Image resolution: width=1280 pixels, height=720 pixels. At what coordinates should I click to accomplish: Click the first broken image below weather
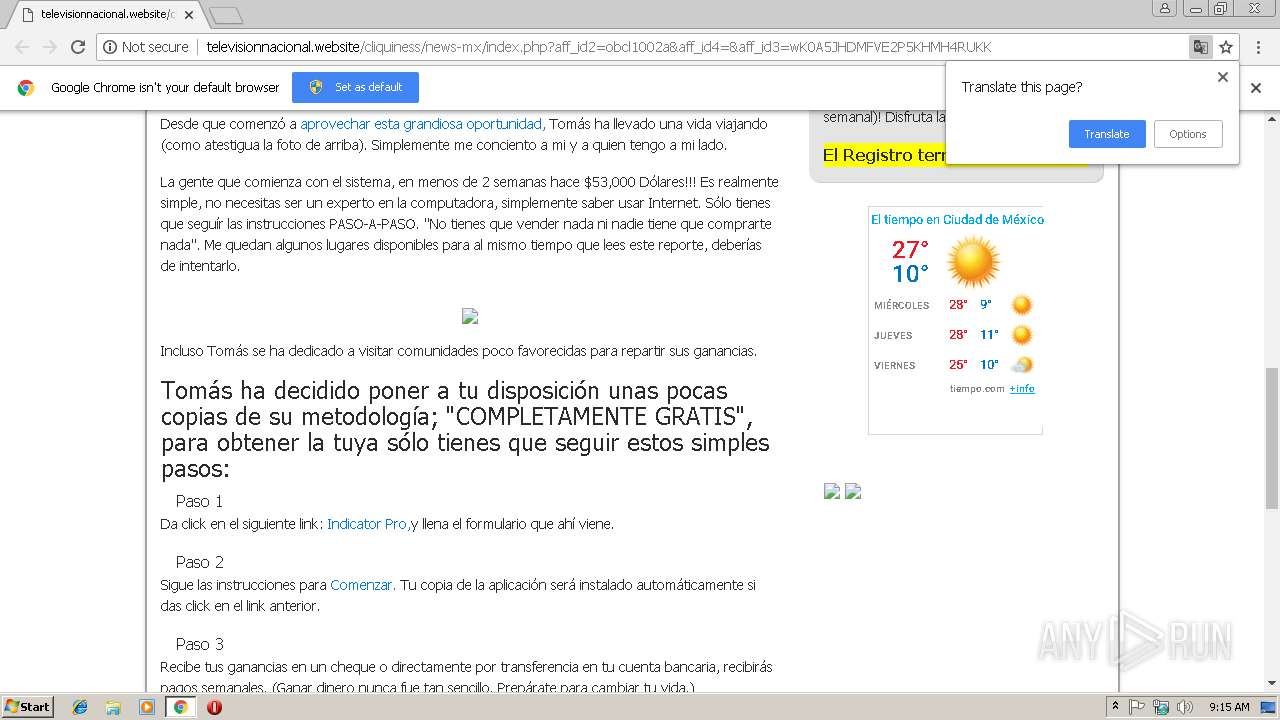pos(832,491)
